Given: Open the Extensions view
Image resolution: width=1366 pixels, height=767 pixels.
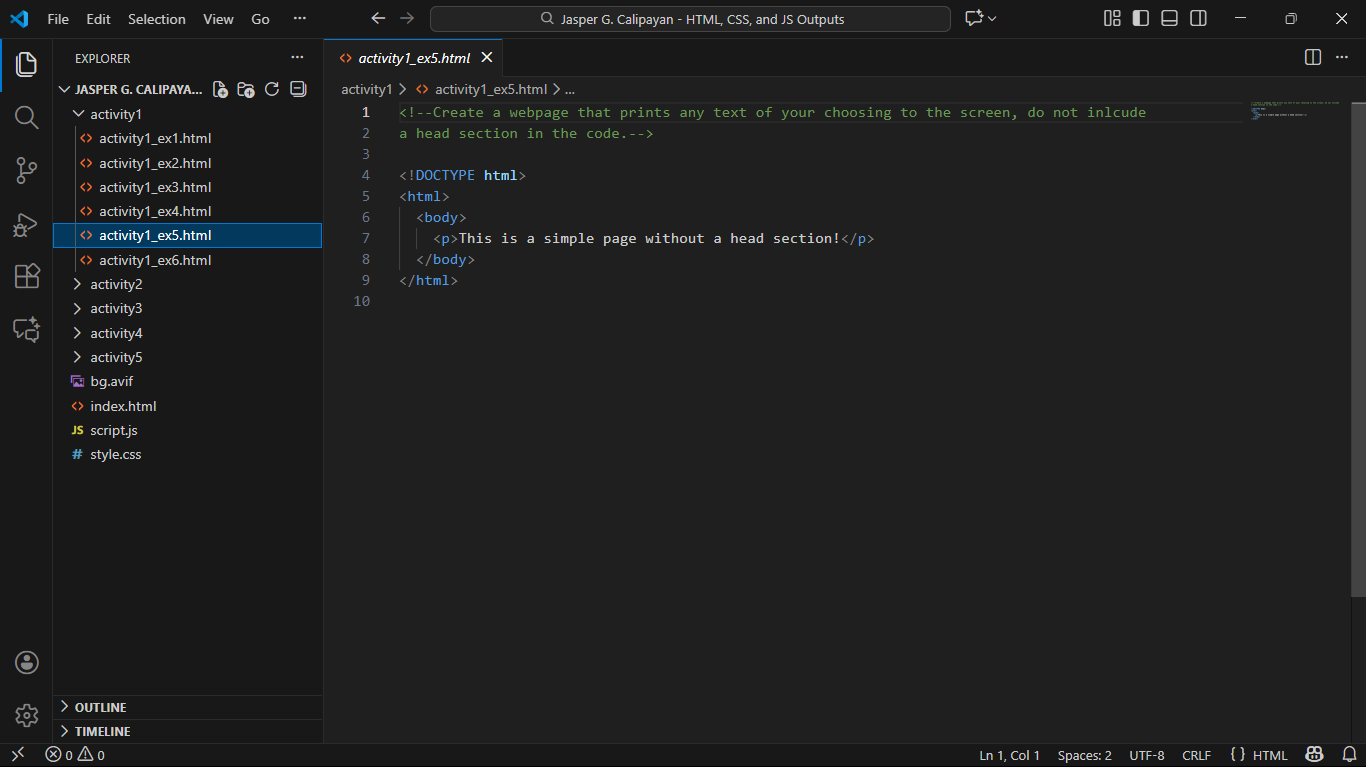Looking at the screenshot, I should (26, 277).
